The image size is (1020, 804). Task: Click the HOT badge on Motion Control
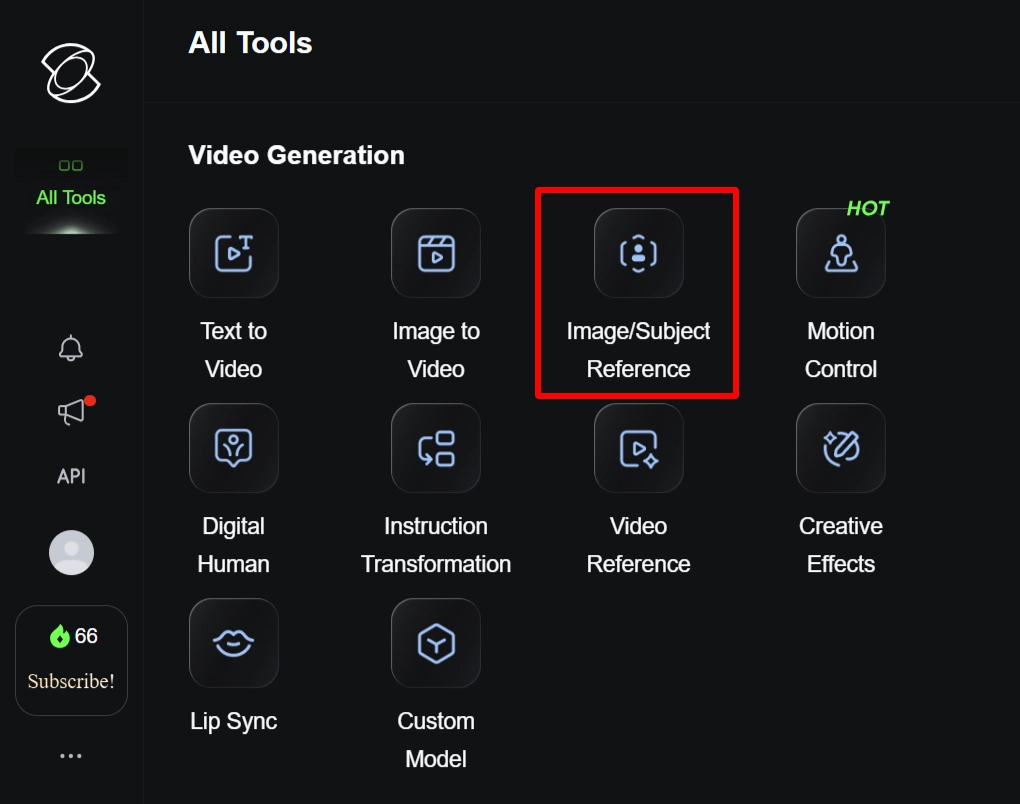[869, 208]
